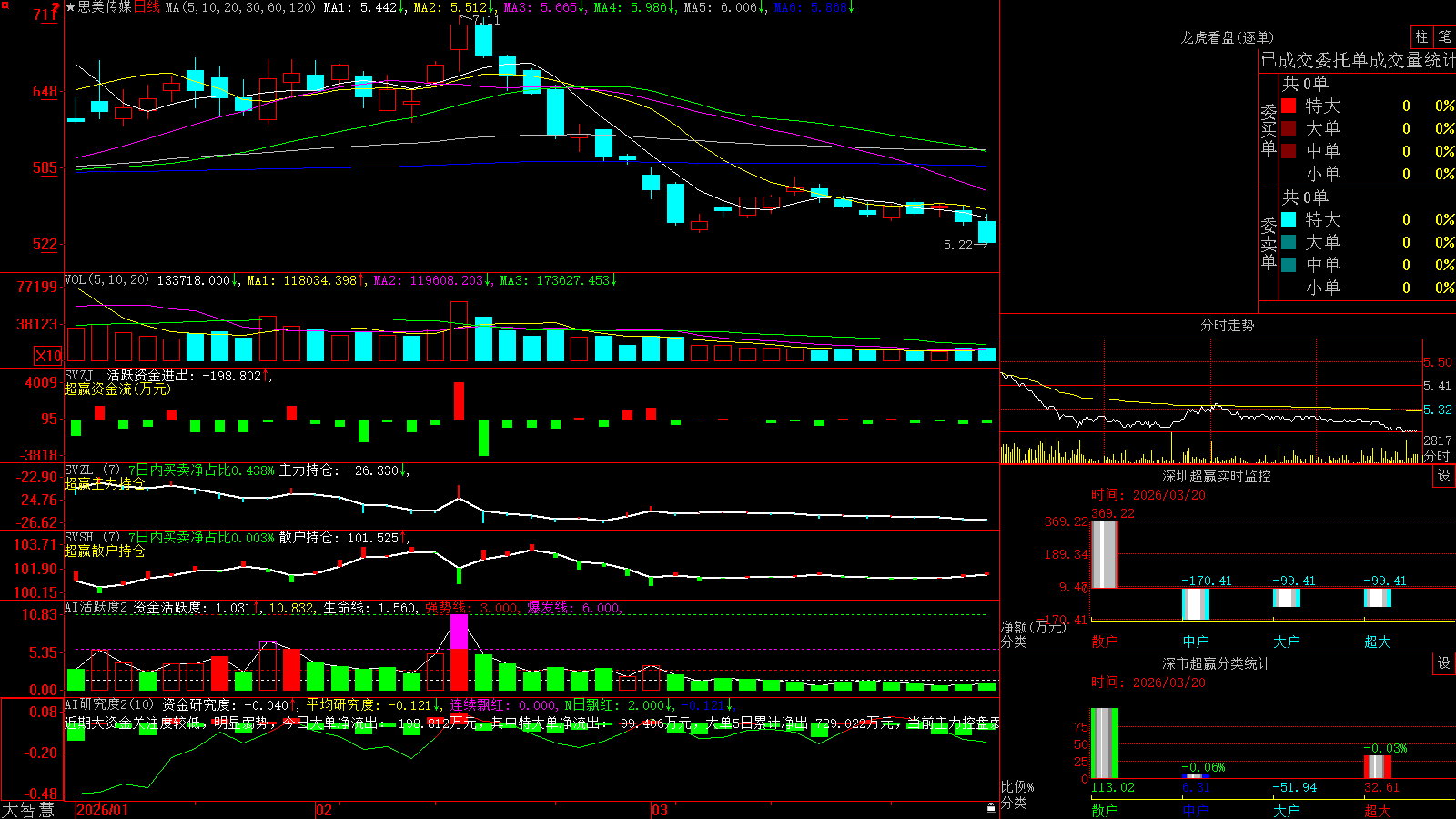
Task: Click the 龙虎看盘(逐单) panel title
Action: [1227, 37]
